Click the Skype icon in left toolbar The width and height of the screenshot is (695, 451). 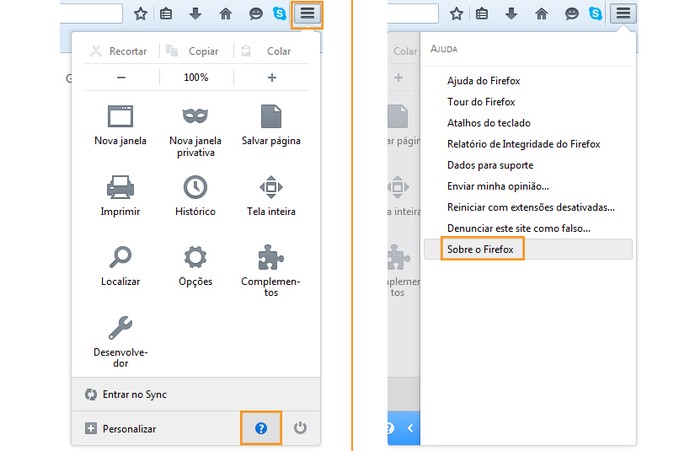point(280,14)
